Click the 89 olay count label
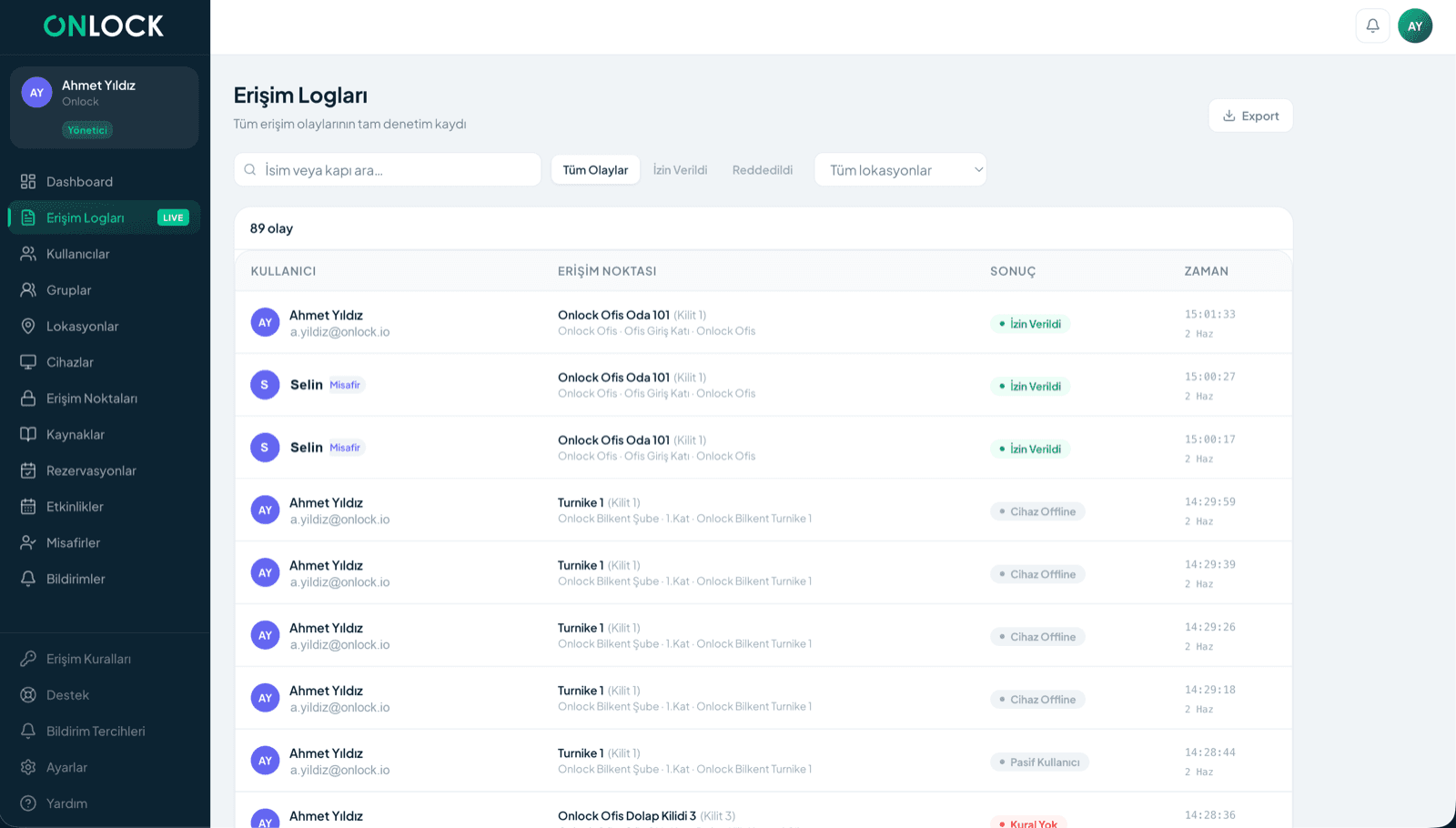 point(271,228)
